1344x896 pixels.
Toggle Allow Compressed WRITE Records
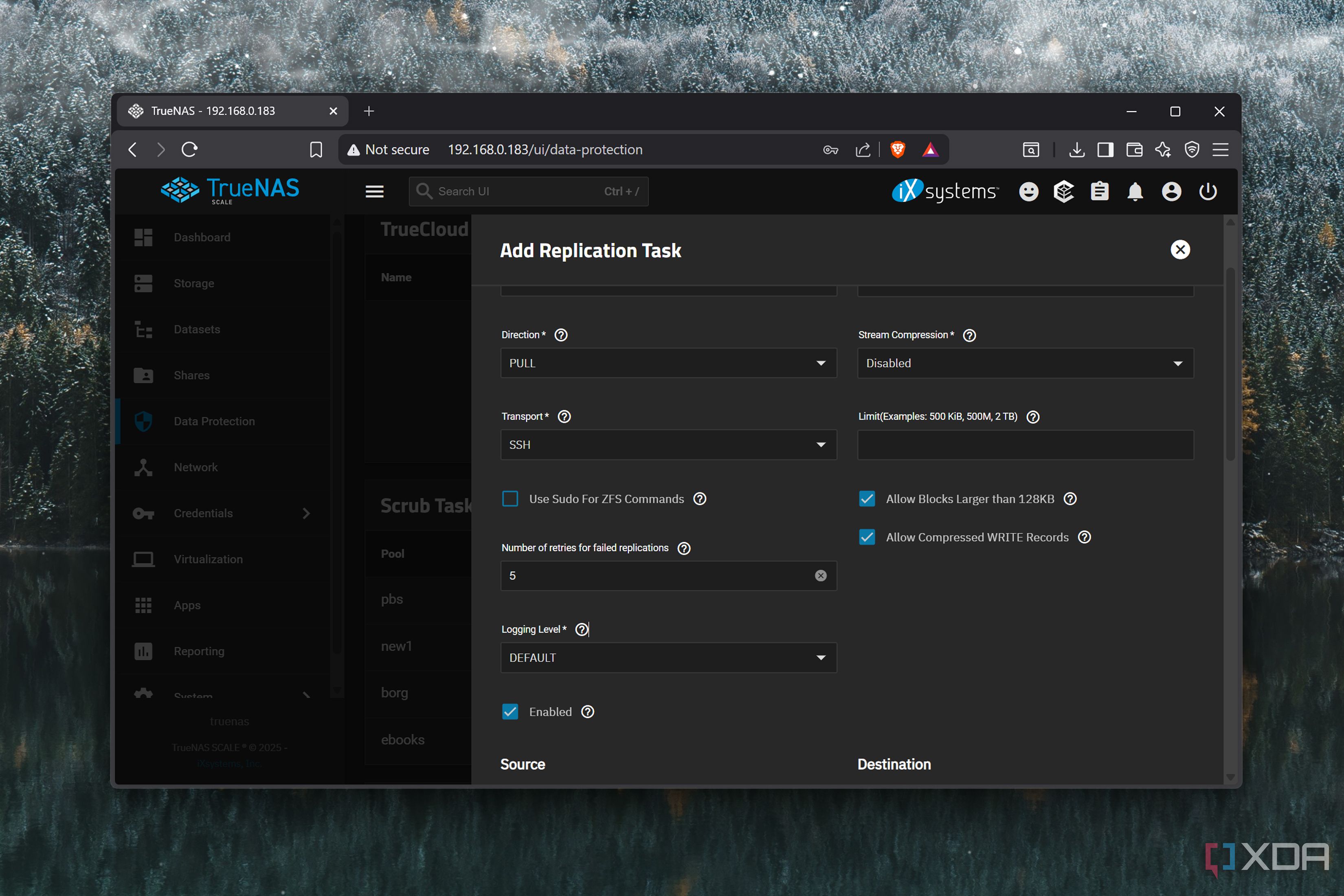867,537
